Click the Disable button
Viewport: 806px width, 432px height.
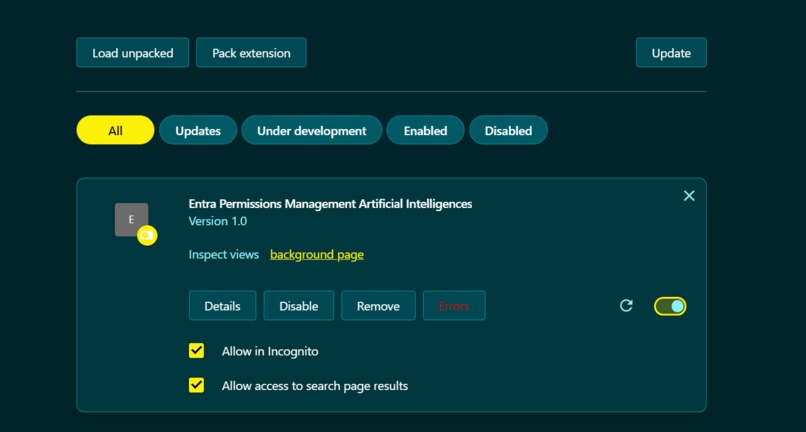pyautogui.click(x=299, y=305)
